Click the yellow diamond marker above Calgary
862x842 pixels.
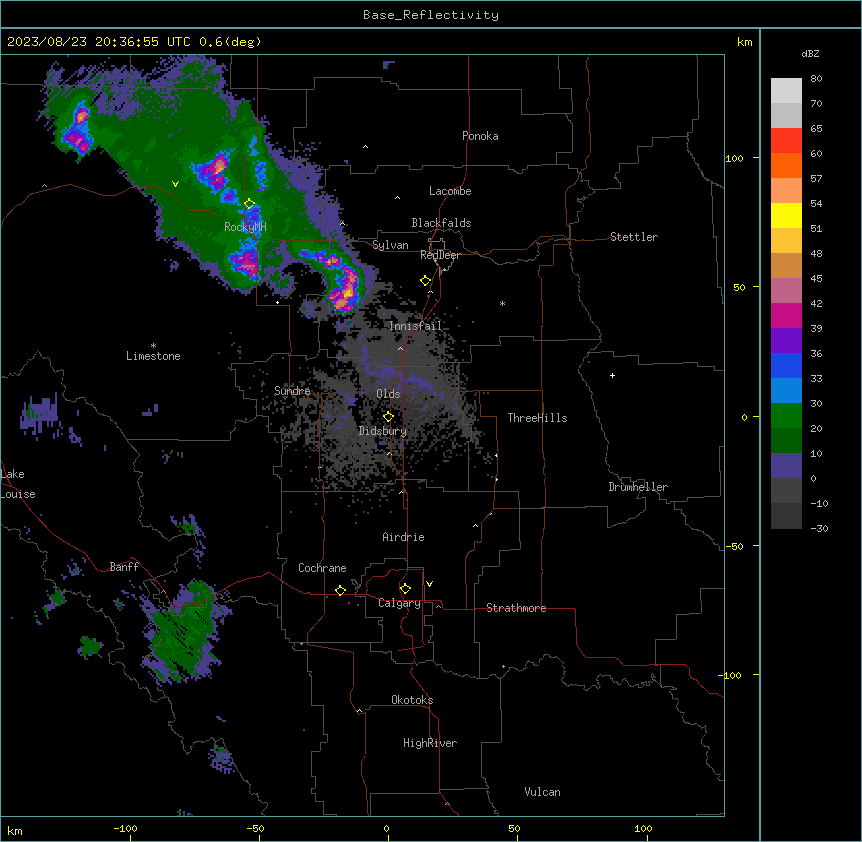(406, 589)
